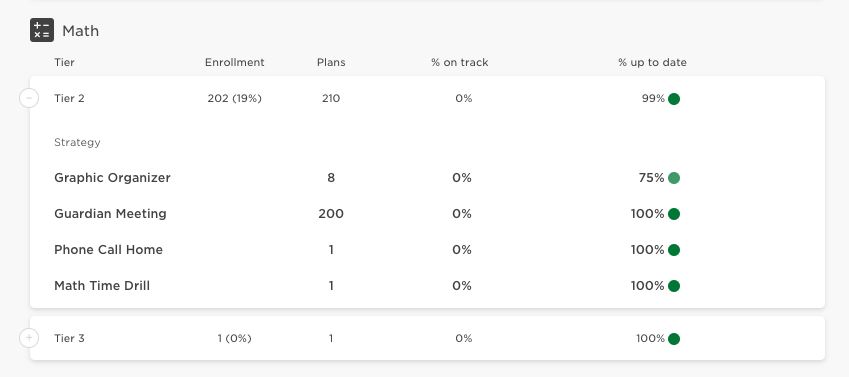Collapse the Tier 2 row
Image resolution: width=849 pixels, height=377 pixels.
(29, 98)
